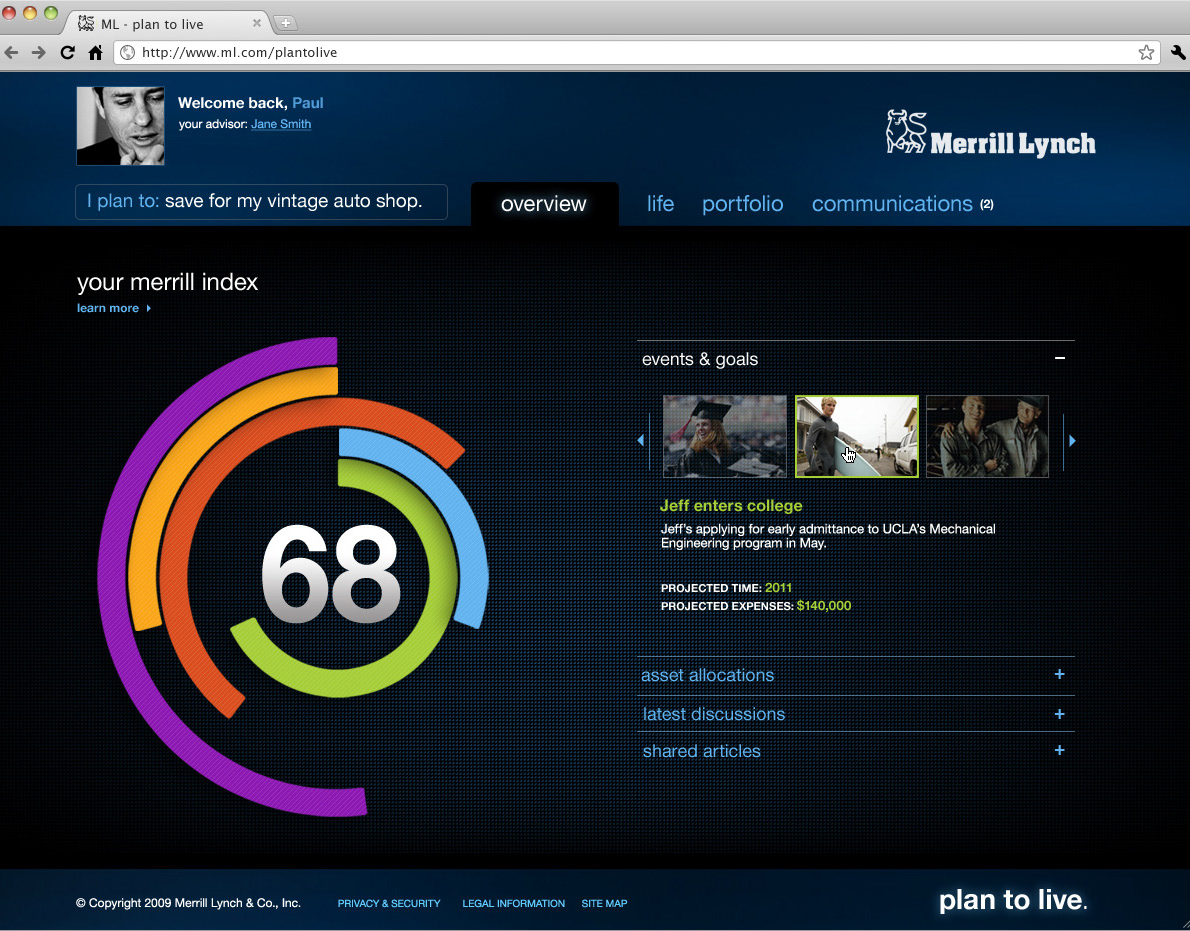Click the (2) communications count badge
Screen dimensions: 1190x931
[x=987, y=204]
